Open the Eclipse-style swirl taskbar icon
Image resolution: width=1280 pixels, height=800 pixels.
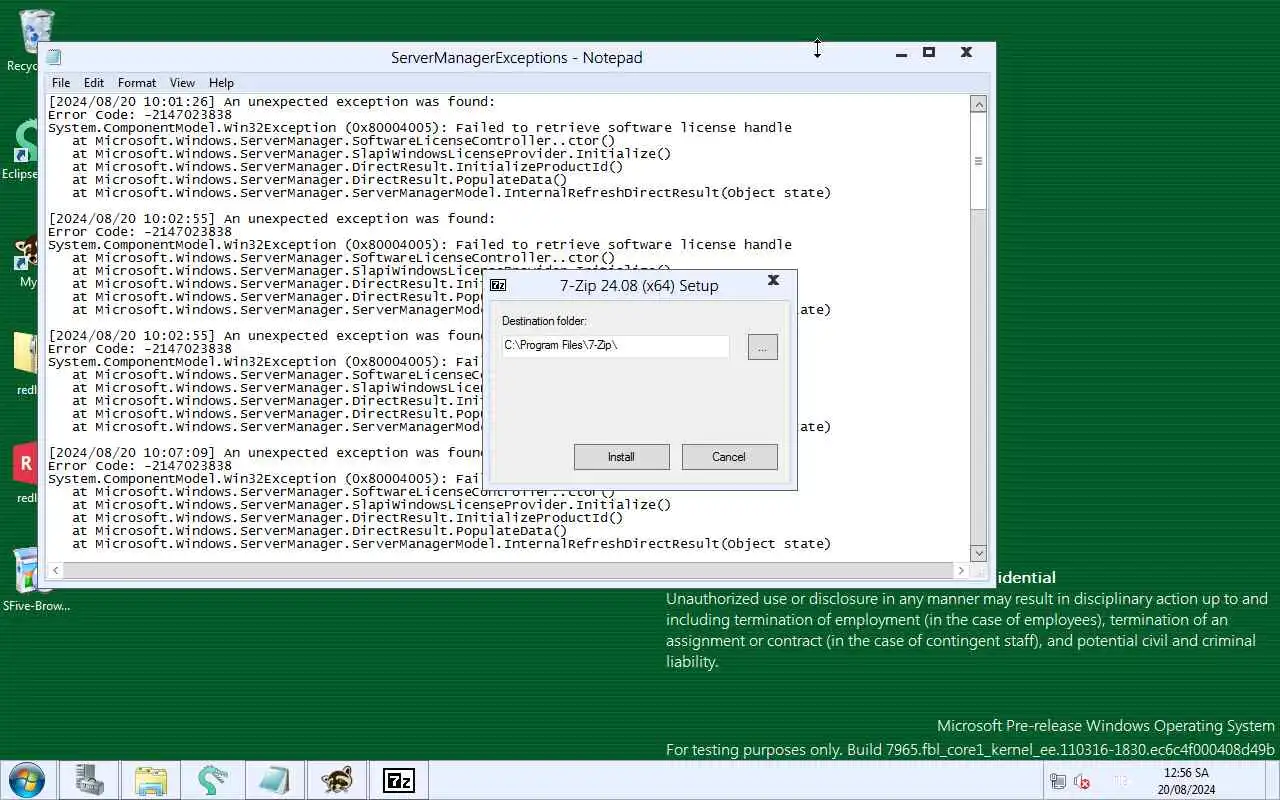213,780
